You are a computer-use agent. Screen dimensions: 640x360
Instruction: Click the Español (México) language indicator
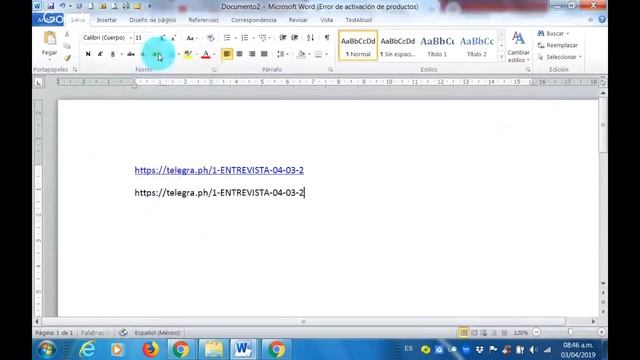click(157, 333)
